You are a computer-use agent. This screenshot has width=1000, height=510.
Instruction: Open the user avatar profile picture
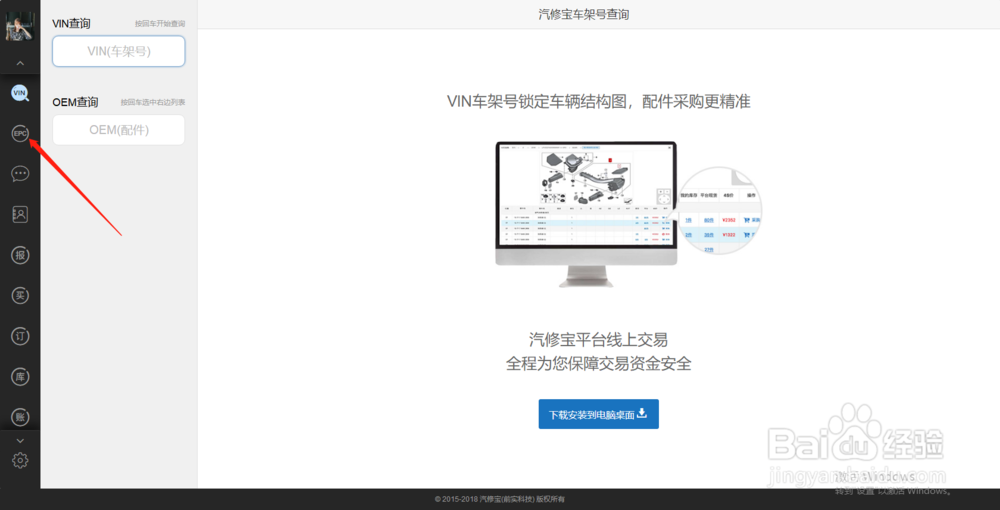[x=20, y=26]
